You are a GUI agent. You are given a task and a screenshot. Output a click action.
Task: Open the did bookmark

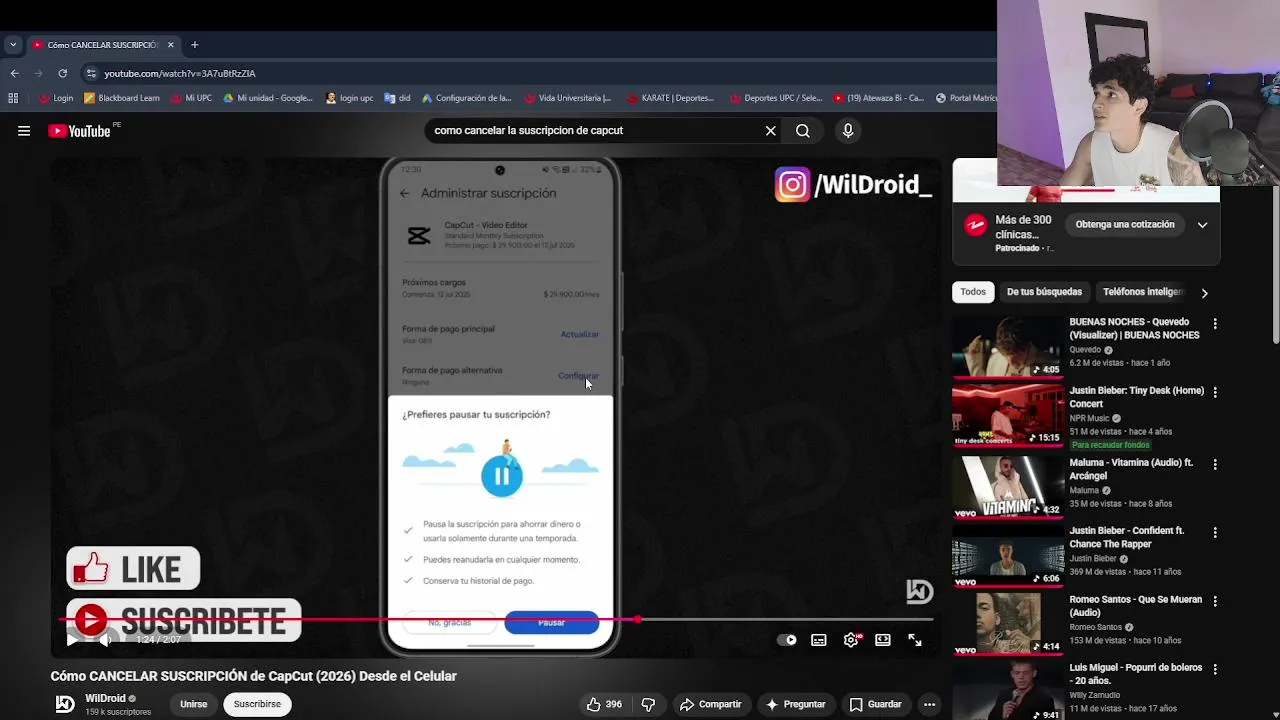coord(397,98)
